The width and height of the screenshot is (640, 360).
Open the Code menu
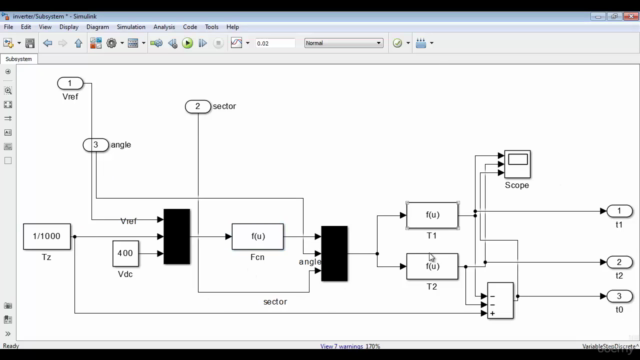[x=189, y=27]
